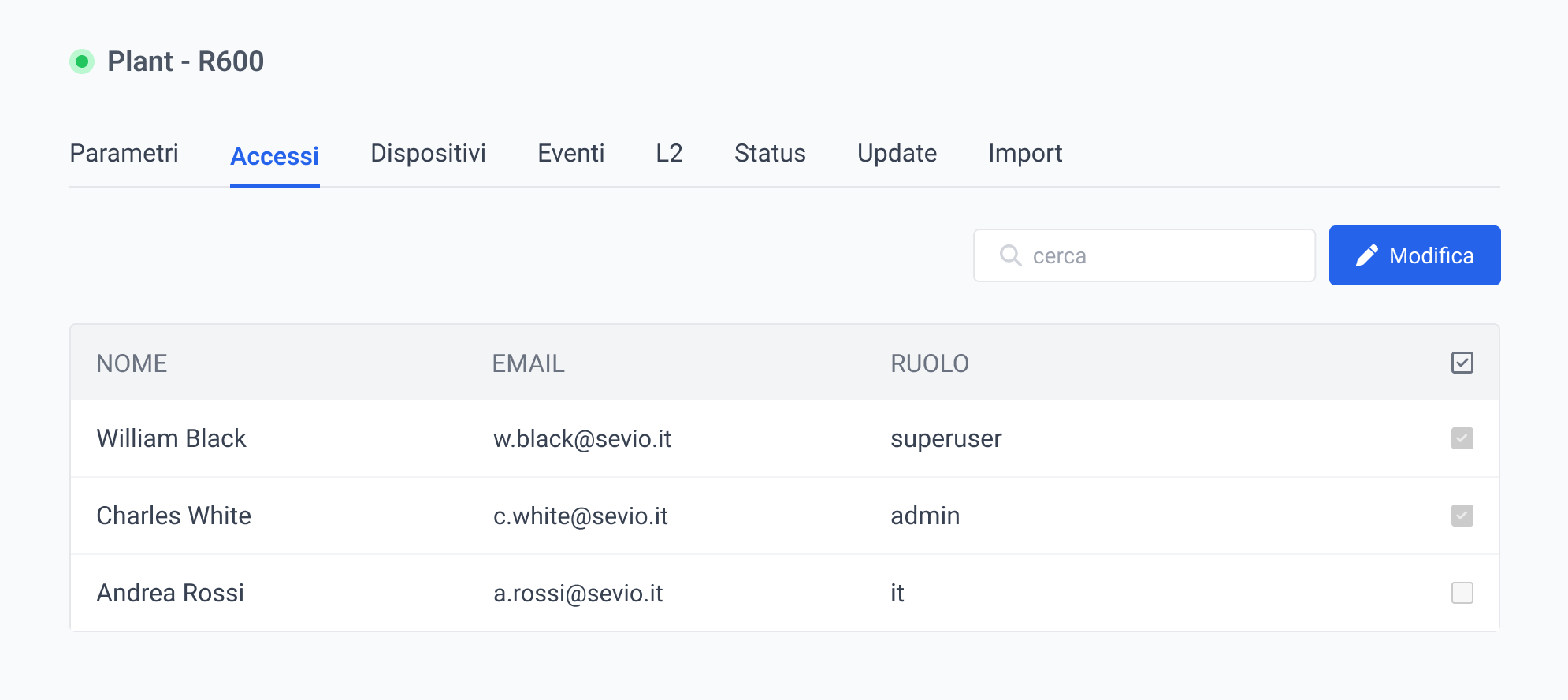Click the w.black@sevio.it email
Viewport: 1568px width, 700px height.
[x=582, y=438]
